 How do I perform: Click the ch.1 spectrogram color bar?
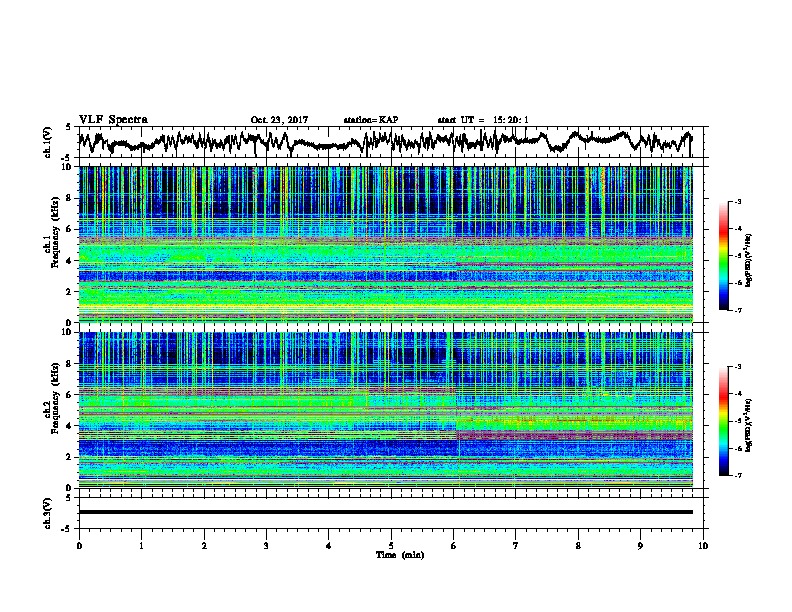723,255
